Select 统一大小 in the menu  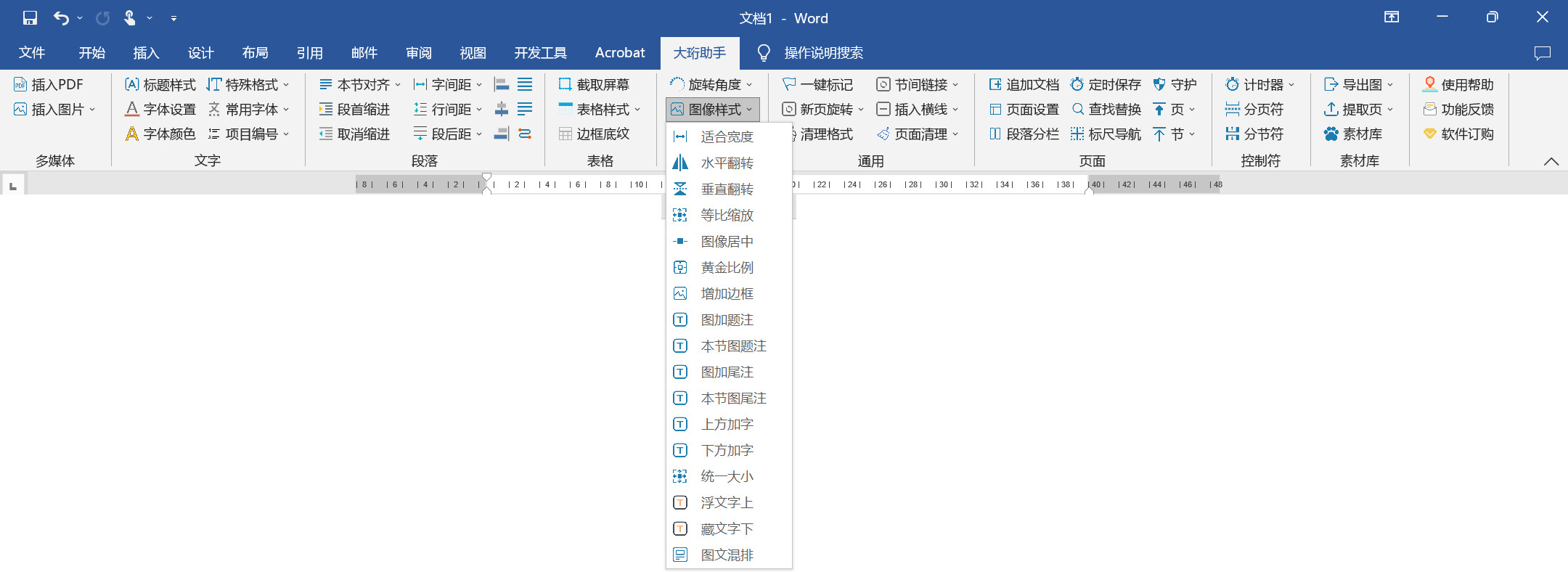click(729, 477)
